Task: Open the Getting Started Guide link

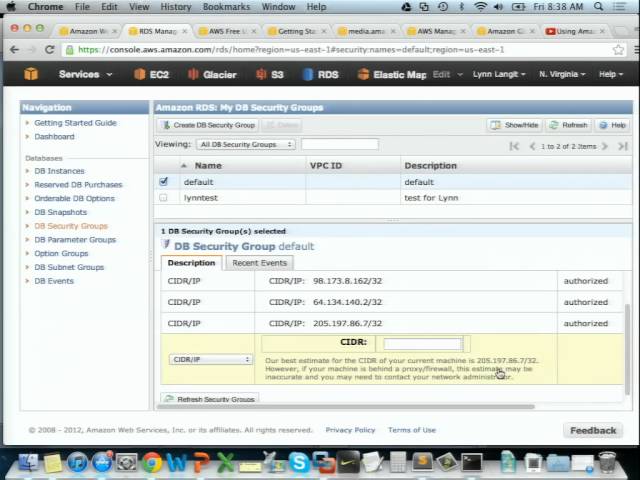Action: pos(76,123)
